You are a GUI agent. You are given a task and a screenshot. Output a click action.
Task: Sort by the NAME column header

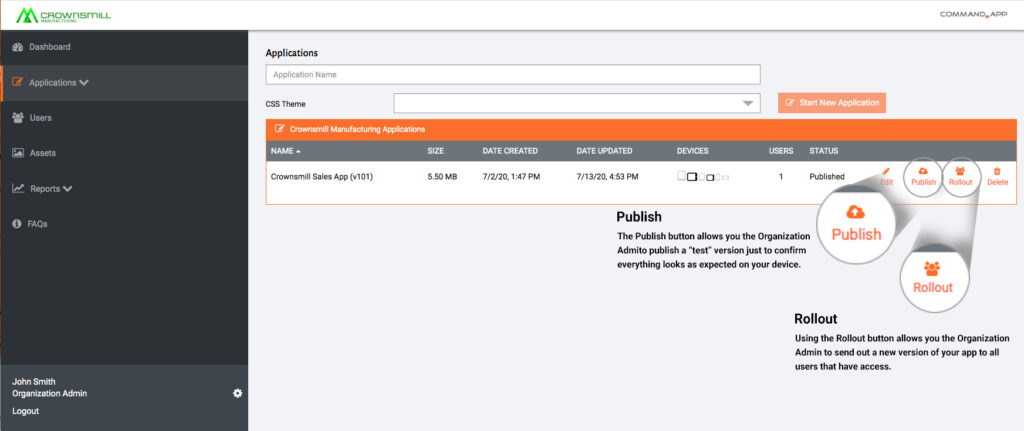286,151
